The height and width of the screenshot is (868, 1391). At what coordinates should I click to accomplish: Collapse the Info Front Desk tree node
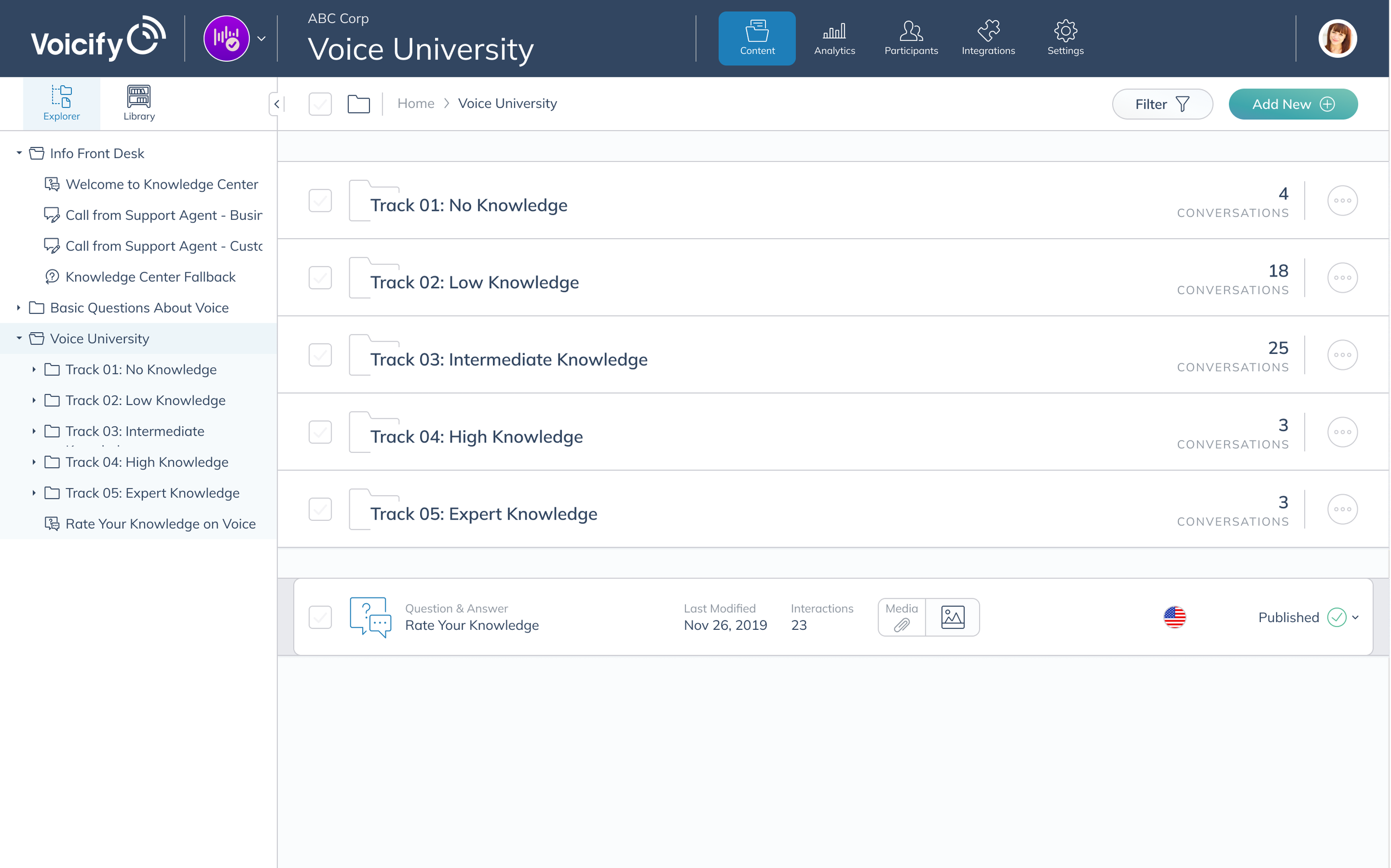pyautogui.click(x=18, y=153)
